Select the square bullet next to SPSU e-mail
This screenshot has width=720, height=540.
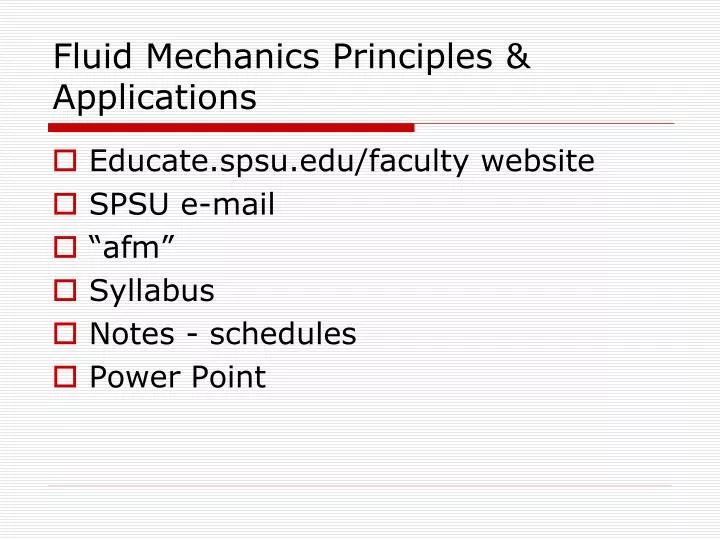tap(65, 204)
